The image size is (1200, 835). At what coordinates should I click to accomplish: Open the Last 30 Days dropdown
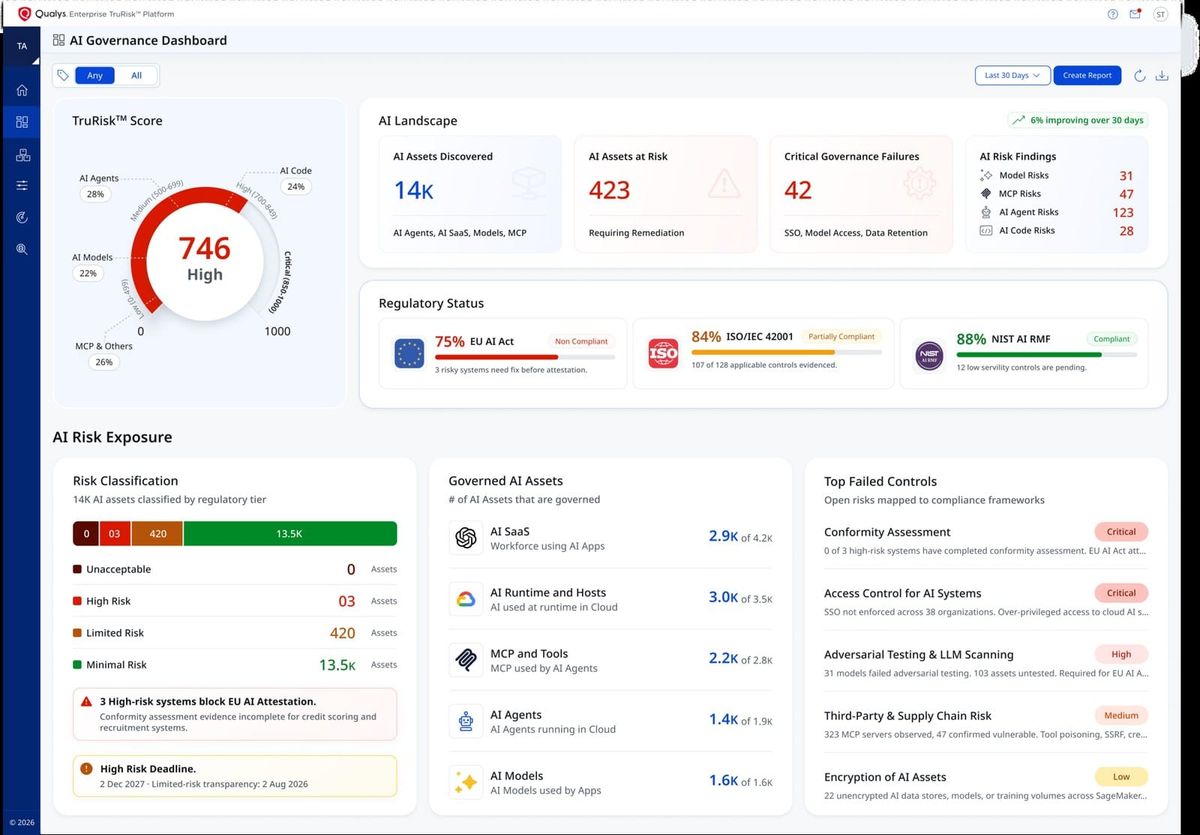[x=1012, y=75]
